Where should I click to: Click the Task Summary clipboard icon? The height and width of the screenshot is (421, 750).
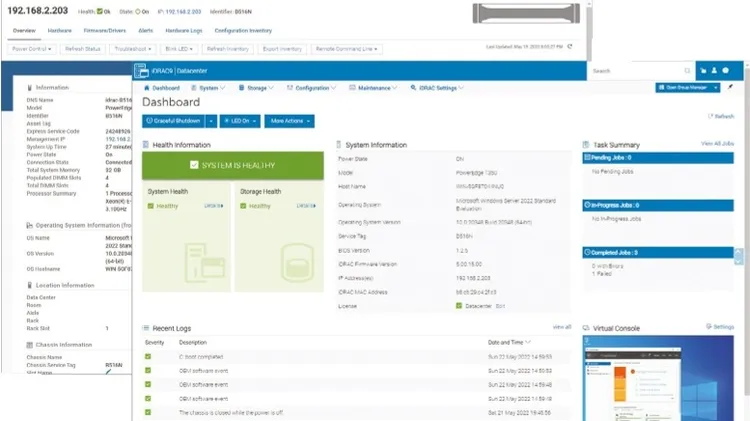click(x=586, y=145)
